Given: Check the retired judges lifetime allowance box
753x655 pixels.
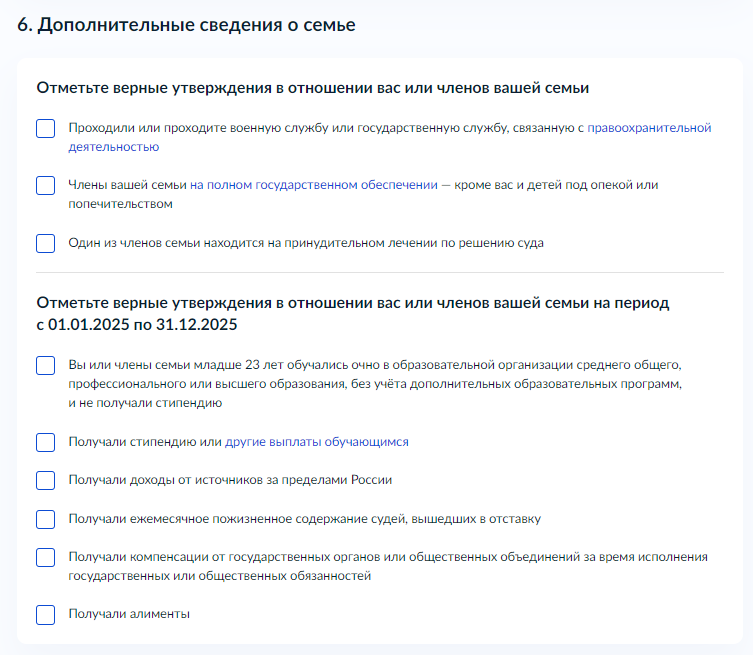Looking at the screenshot, I should (45, 519).
